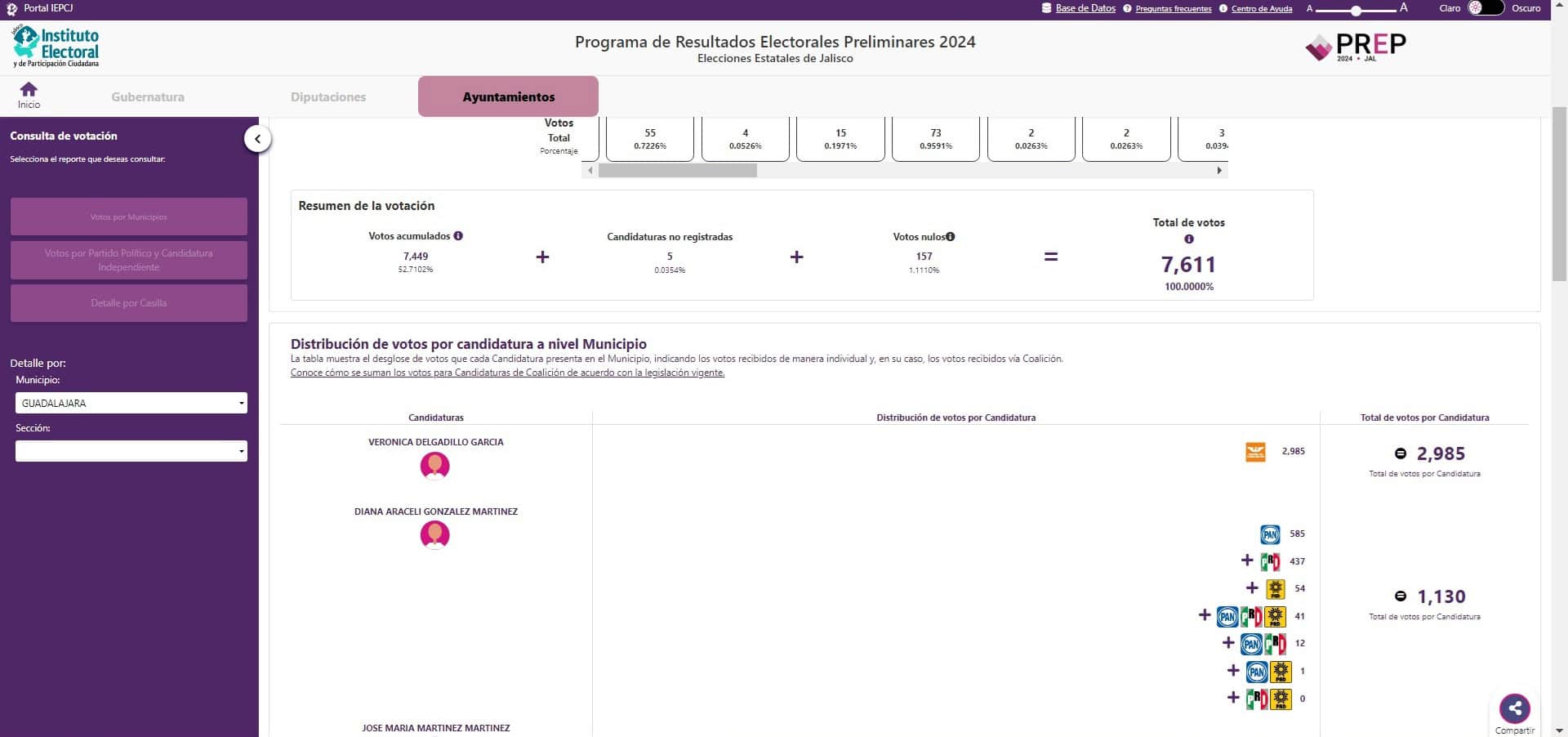Open the Sección dropdown

131,451
